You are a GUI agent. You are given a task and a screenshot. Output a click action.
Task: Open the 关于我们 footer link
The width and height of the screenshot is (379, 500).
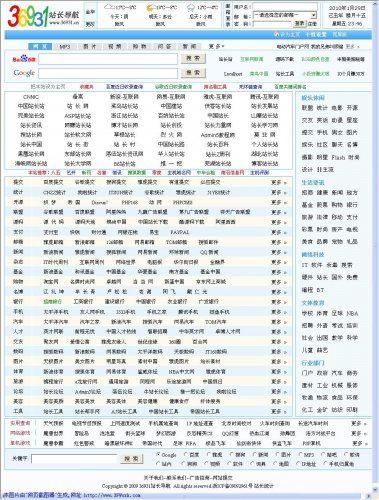(x=152, y=478)
